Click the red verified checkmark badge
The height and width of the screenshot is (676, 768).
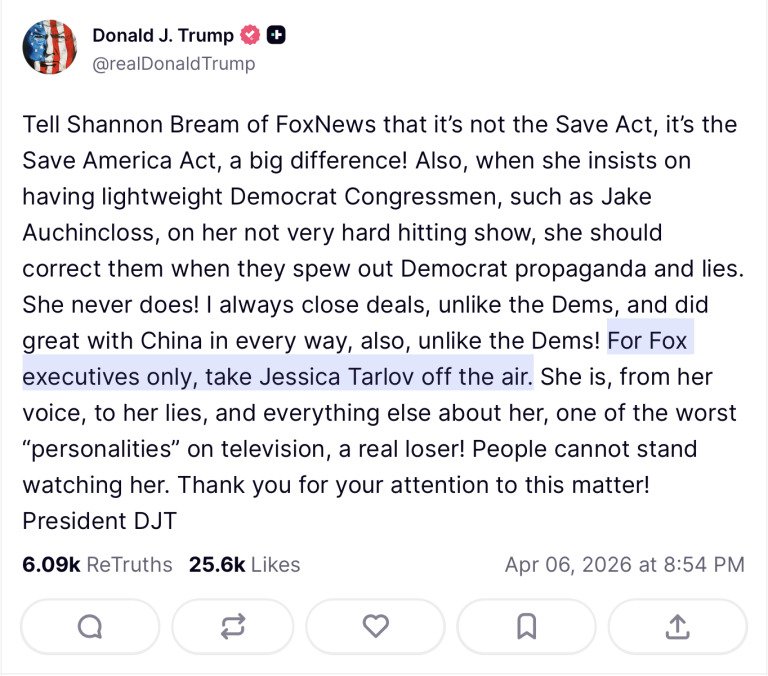pos(250,35)
